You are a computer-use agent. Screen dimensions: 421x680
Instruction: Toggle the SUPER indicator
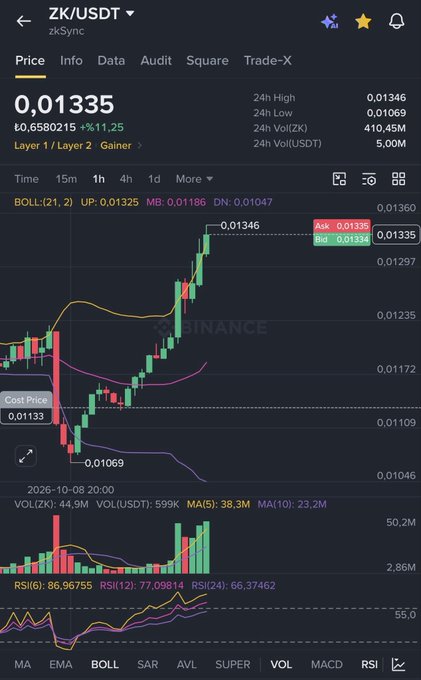233,664
